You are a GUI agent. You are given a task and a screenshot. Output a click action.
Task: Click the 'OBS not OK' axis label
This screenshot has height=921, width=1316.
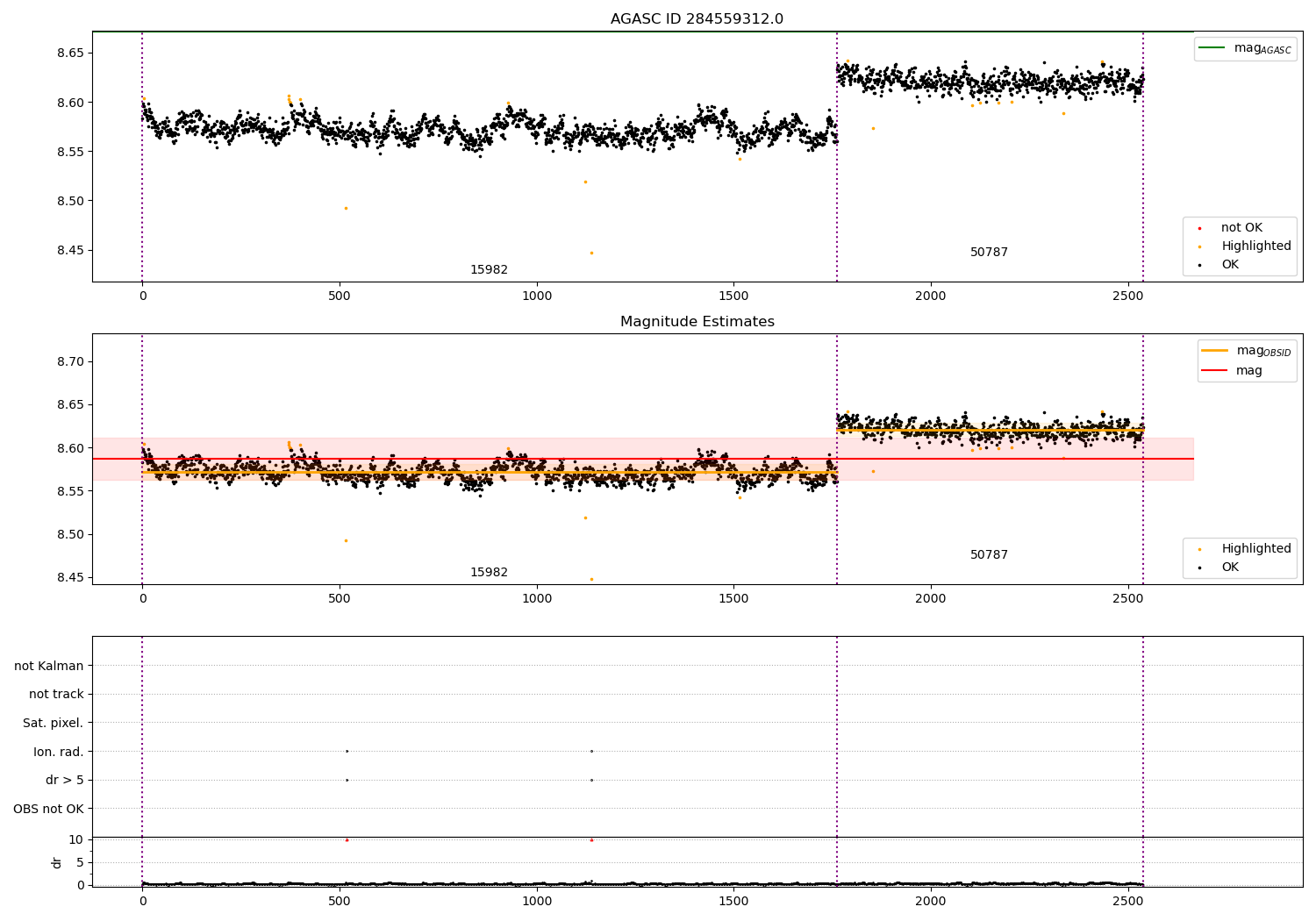pos(48,810)
